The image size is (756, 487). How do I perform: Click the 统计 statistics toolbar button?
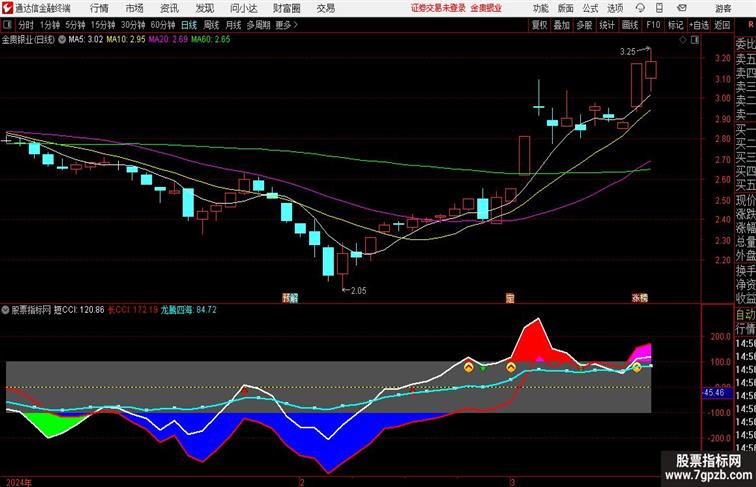[607, 25]
